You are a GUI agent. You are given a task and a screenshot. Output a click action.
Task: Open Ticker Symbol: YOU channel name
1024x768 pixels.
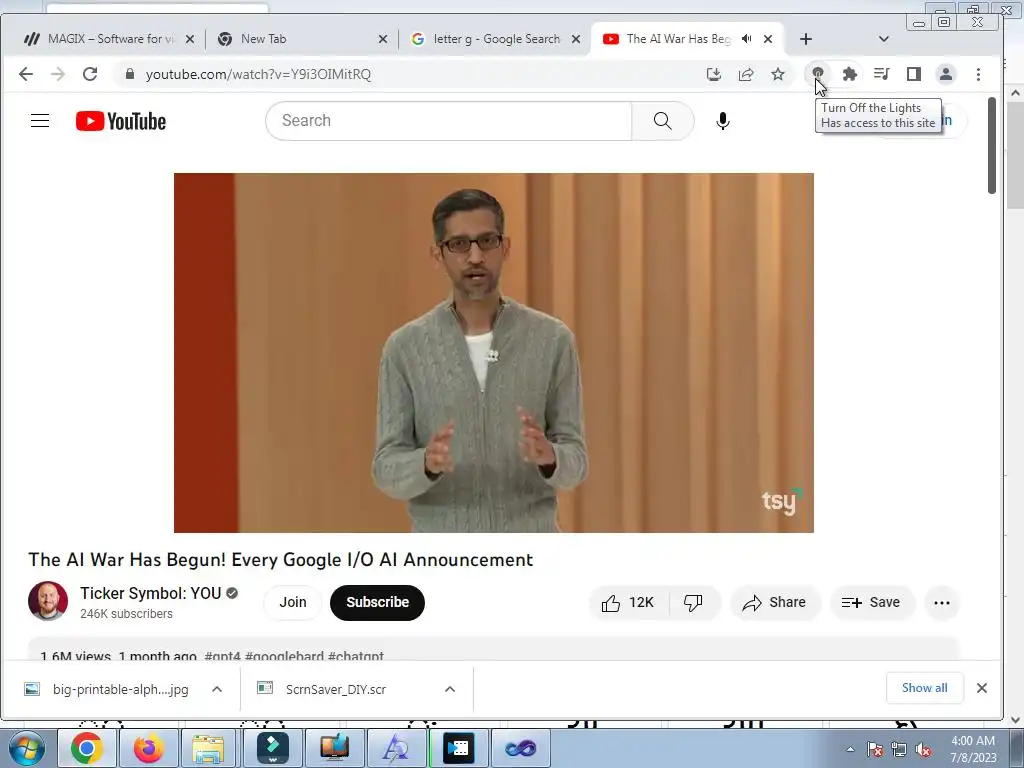click(150, 593)
